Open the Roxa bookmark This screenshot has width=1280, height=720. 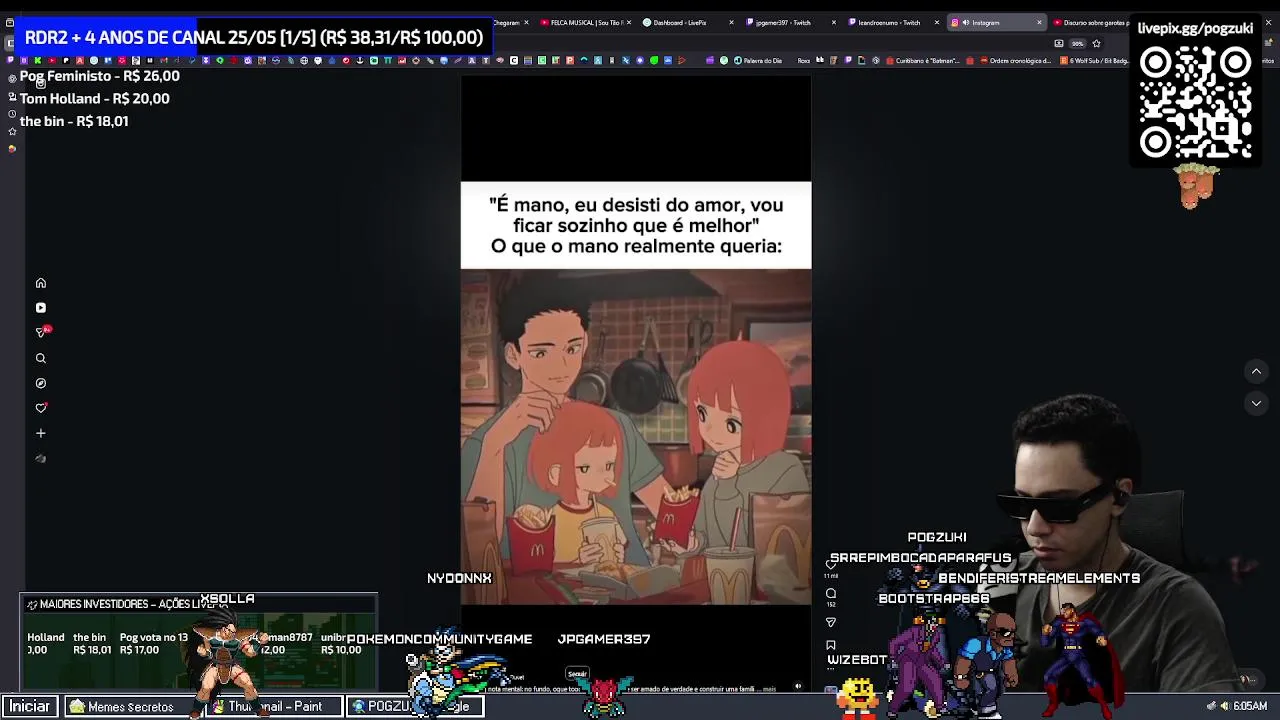tap(804, 60)
